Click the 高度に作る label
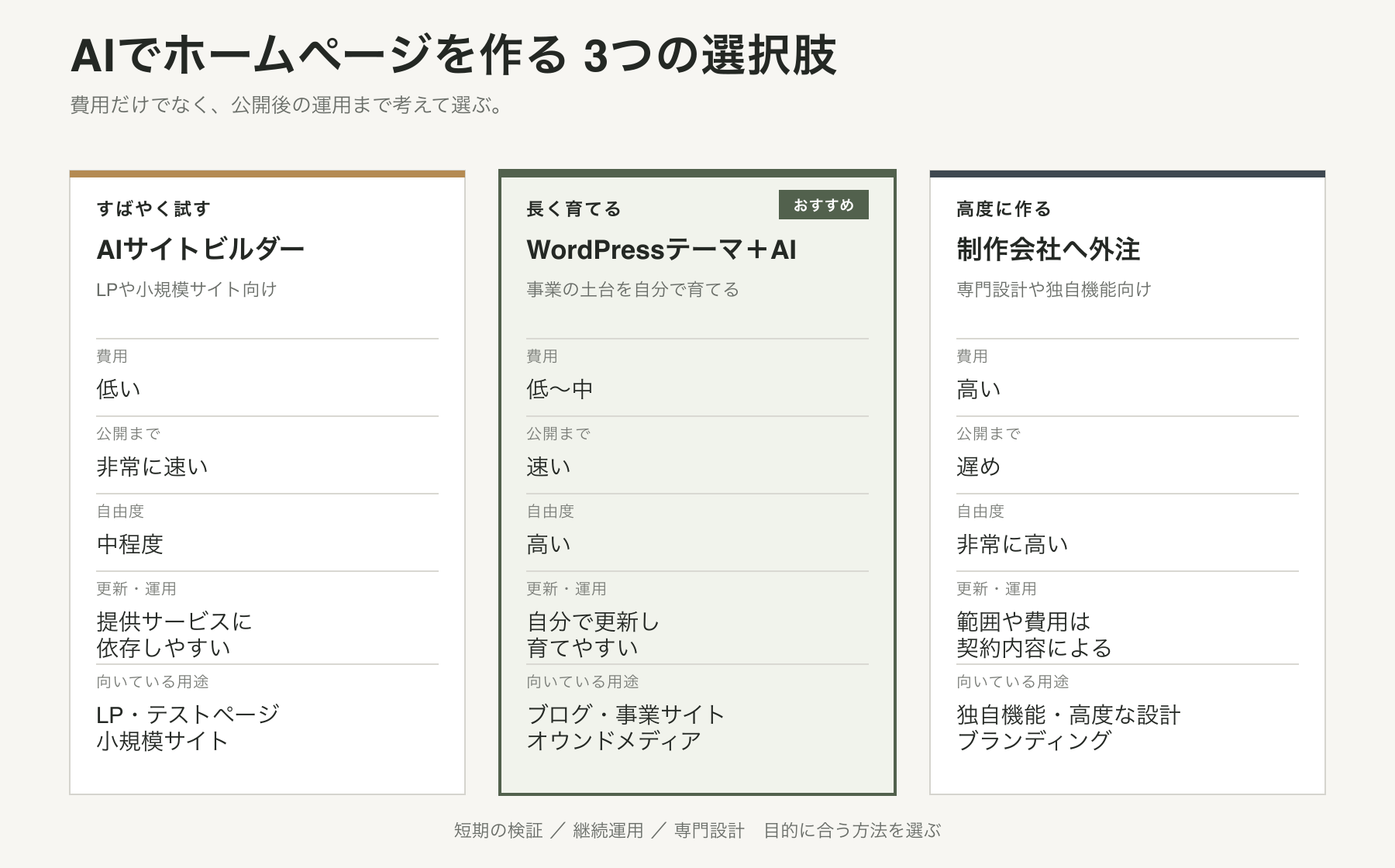Screen dimensions: 1395x868 pos(1004,208)
